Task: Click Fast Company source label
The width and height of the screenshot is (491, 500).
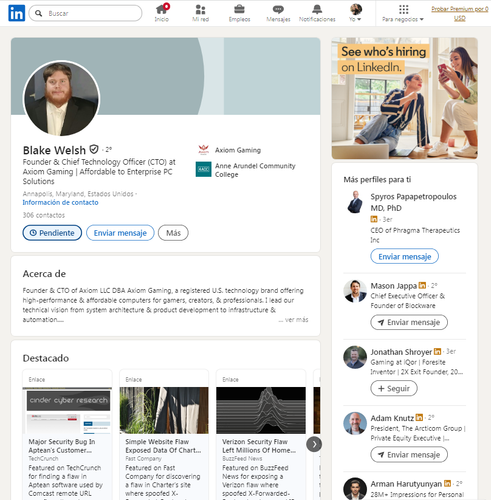Action: [143, 459]
